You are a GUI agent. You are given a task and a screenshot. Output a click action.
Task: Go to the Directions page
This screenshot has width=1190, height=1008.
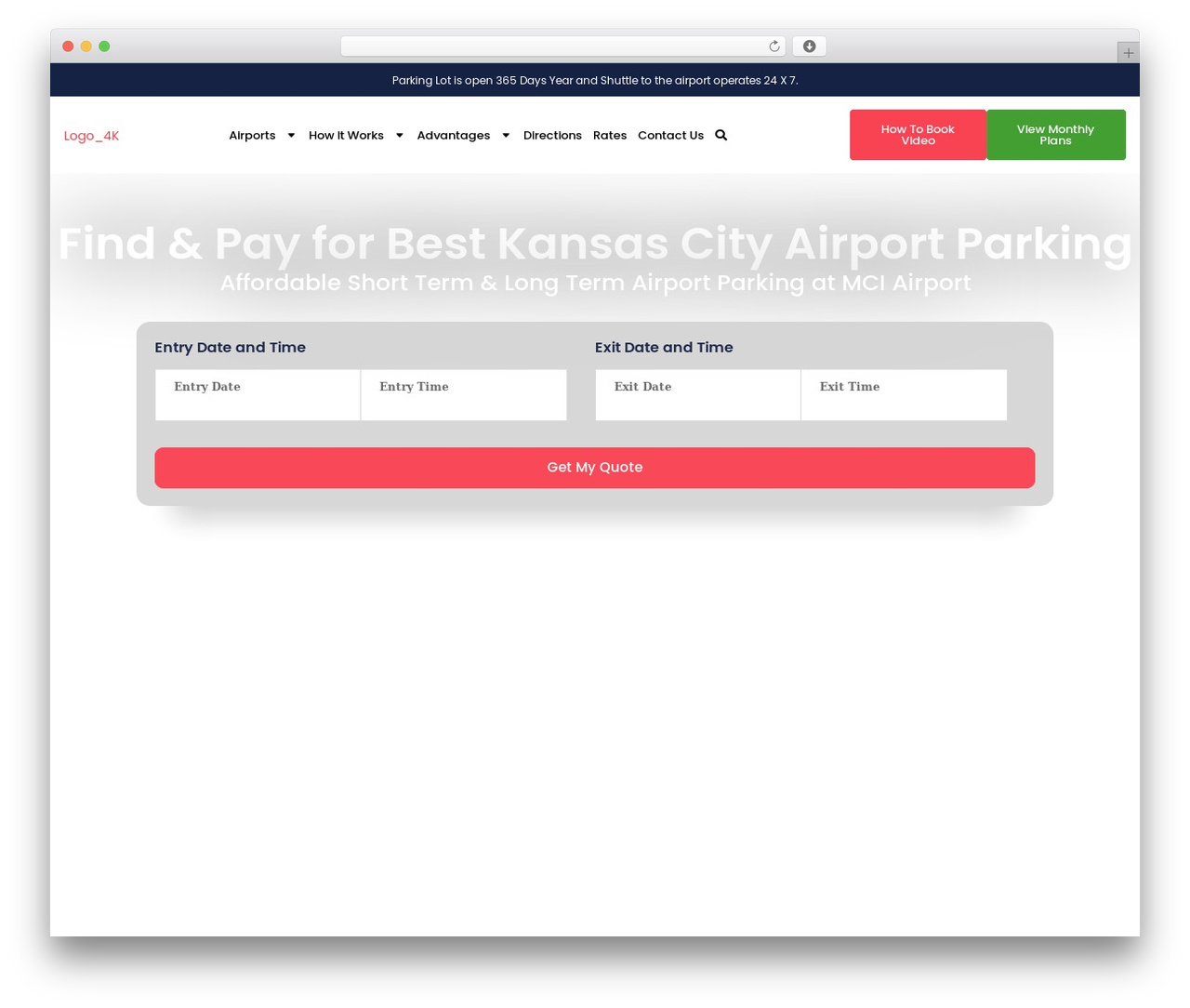pos(552,136)
